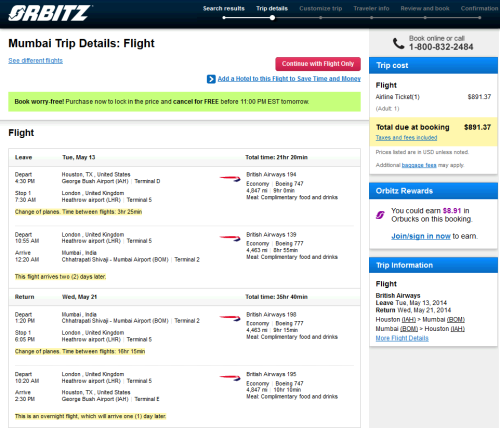Click the blue arrow icon beside Add a Hotel
This screenshot has width=500, height=428.
[x=211, y=79]
